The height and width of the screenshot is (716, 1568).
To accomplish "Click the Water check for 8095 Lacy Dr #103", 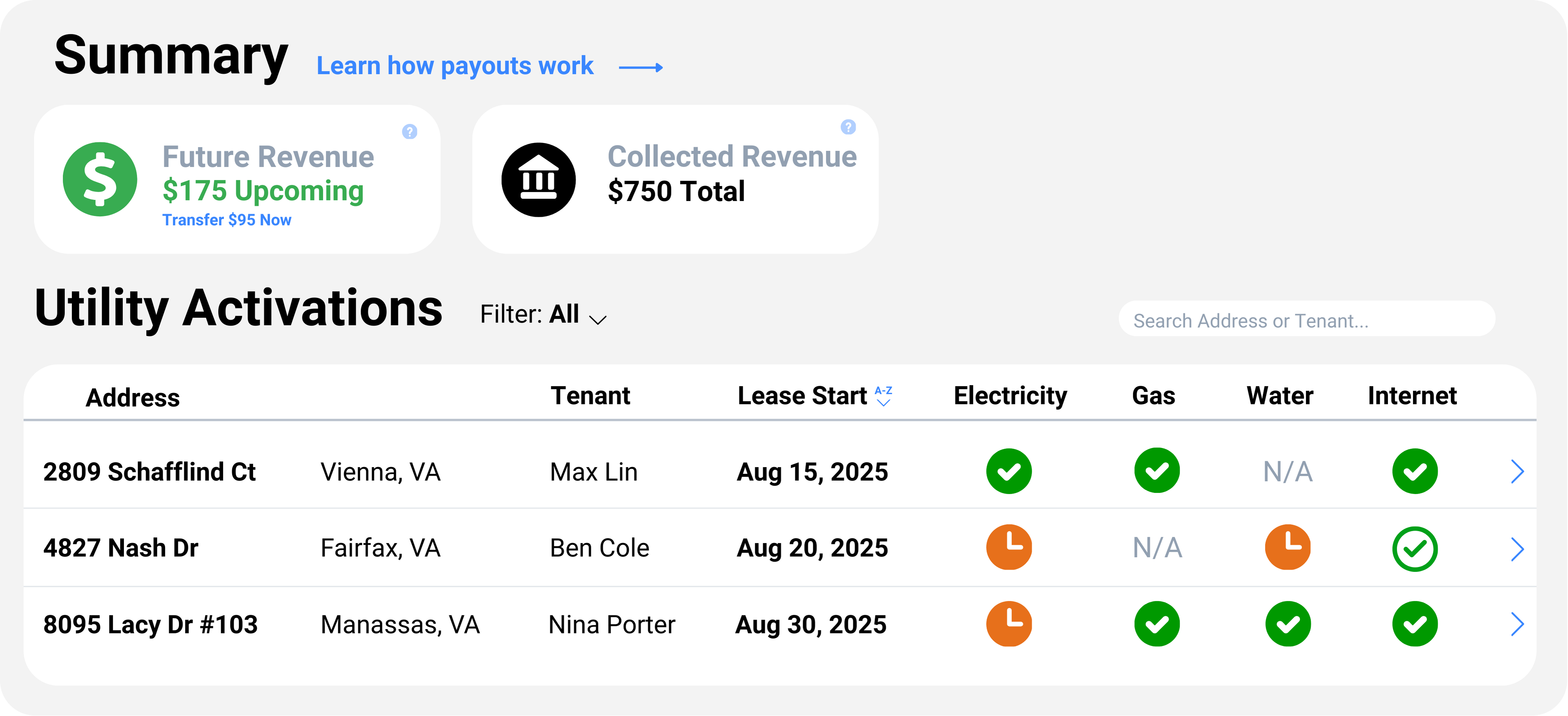I will pyautogui.click(x=1288, y=624).
